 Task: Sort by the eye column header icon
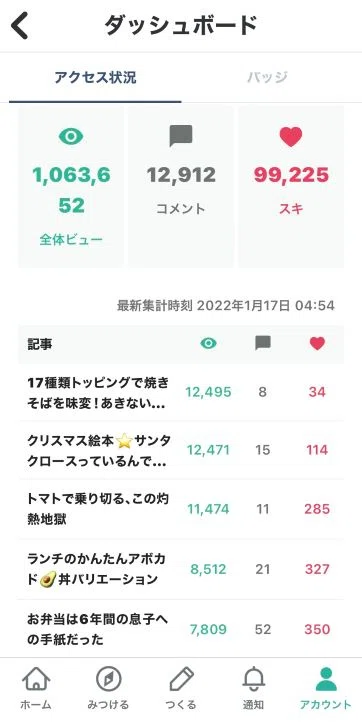[x=209, y=343]
